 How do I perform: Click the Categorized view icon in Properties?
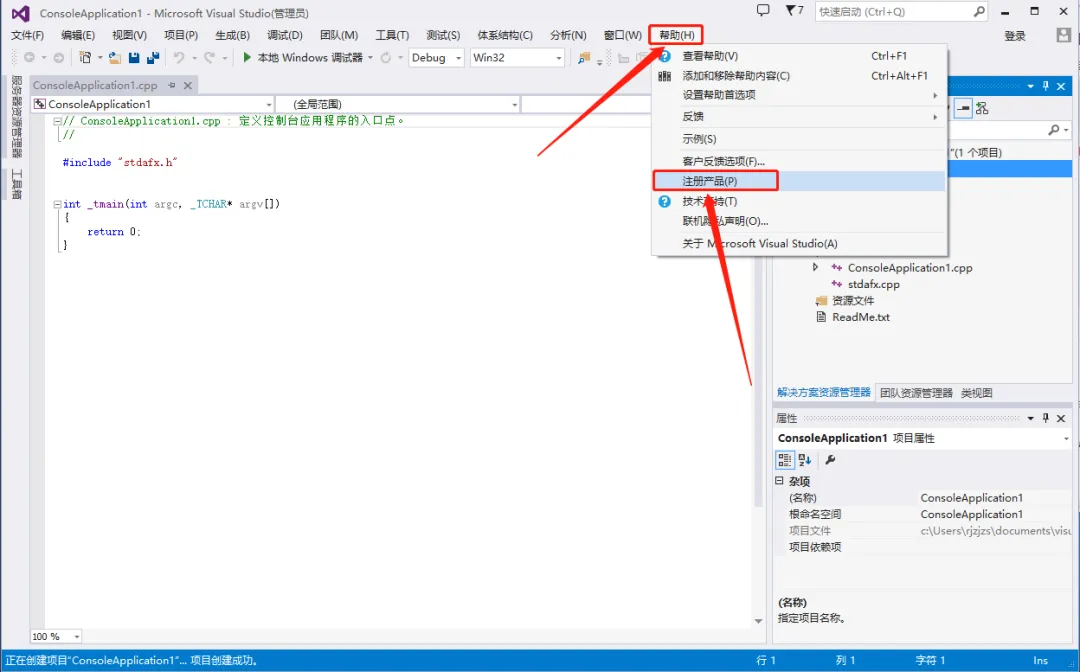coord(785,459)
